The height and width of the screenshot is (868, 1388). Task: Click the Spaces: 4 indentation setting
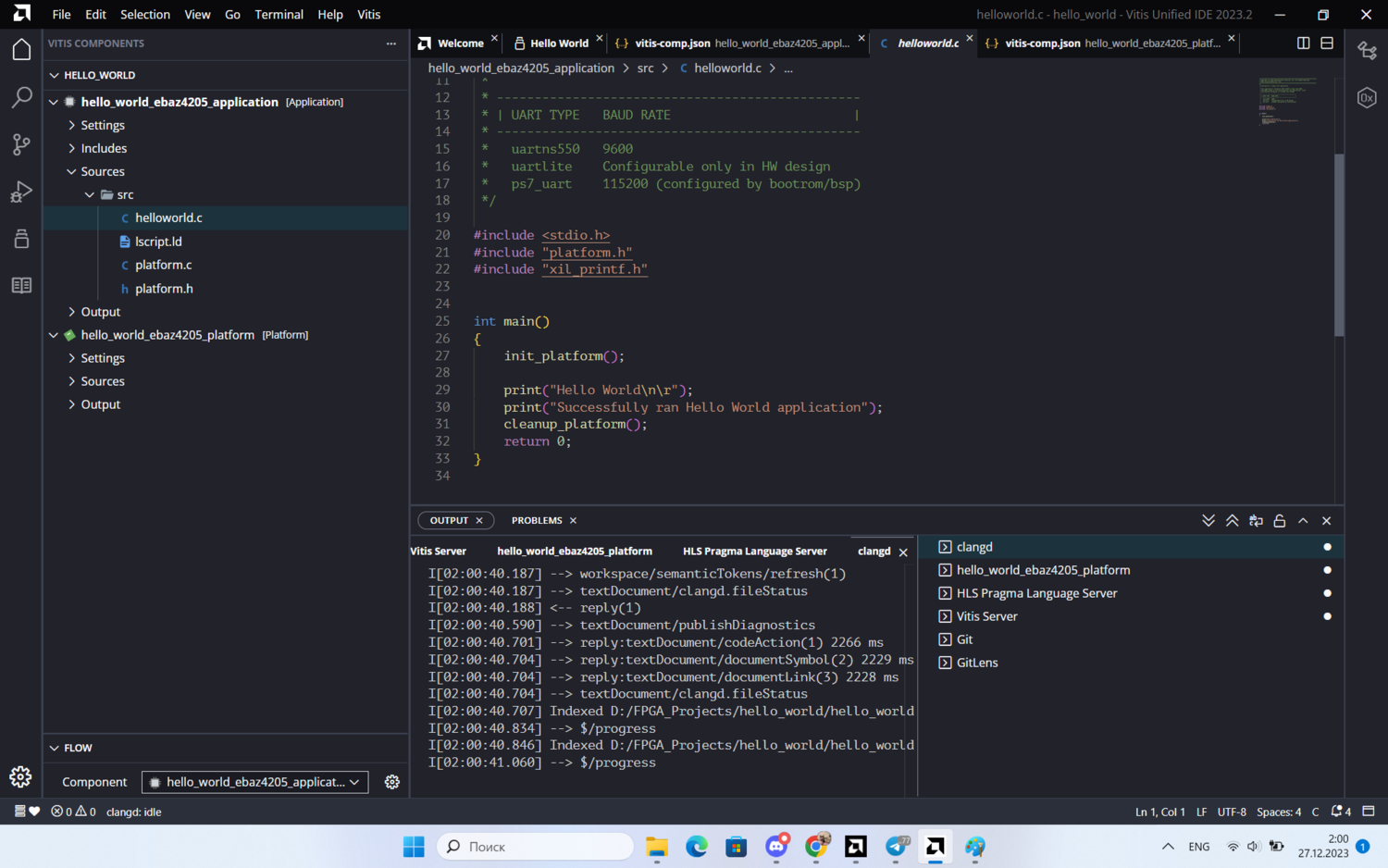point(1278,812)
